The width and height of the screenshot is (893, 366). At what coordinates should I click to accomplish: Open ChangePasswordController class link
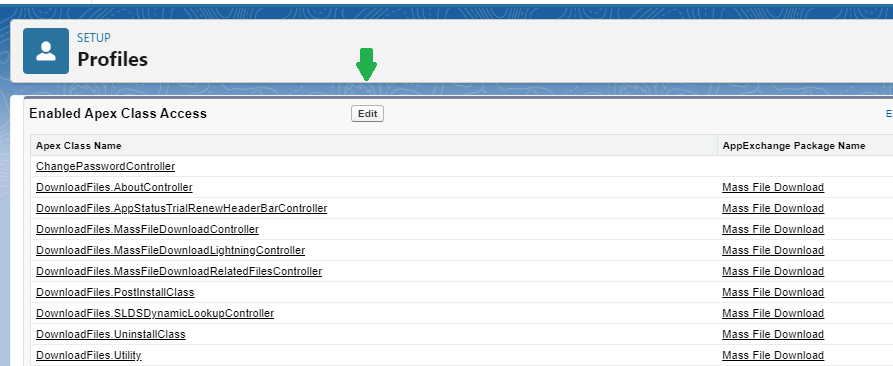105,166
